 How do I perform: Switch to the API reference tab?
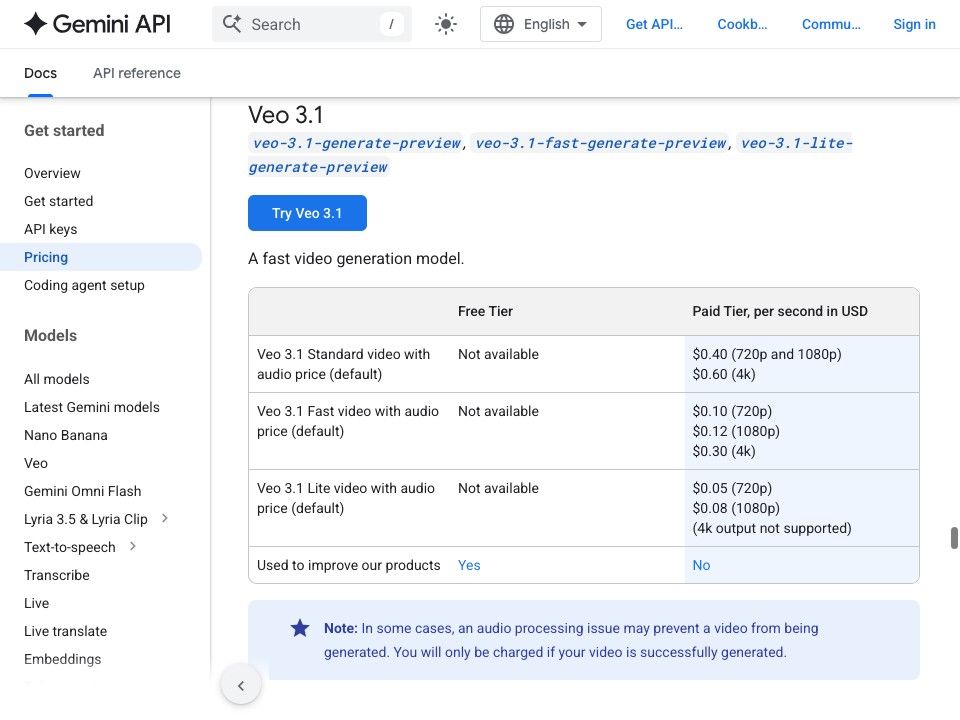pos(137,73)
